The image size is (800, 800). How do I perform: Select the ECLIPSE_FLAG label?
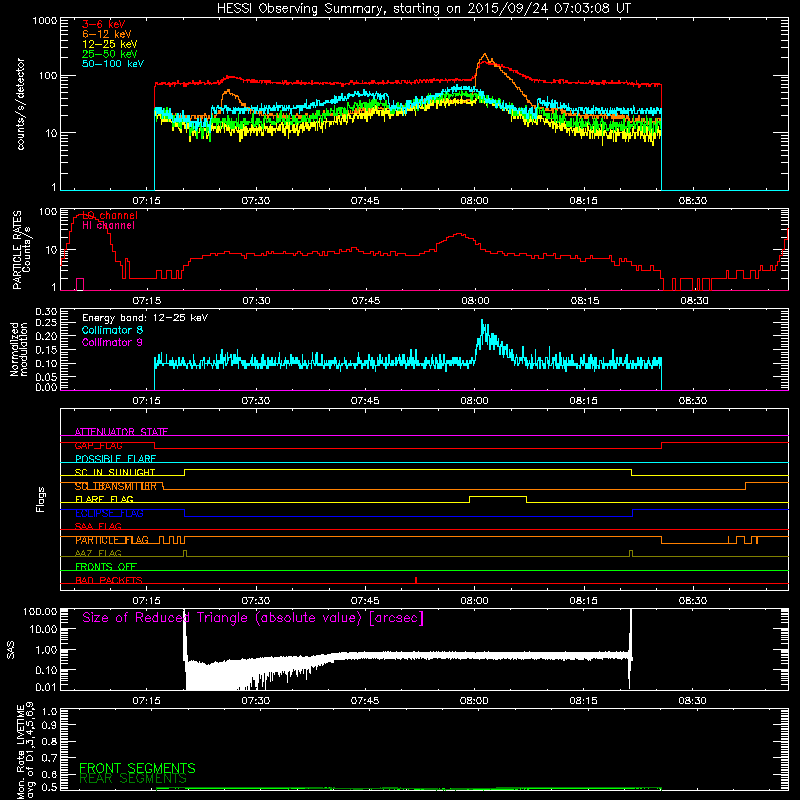[x=109, y=513]
